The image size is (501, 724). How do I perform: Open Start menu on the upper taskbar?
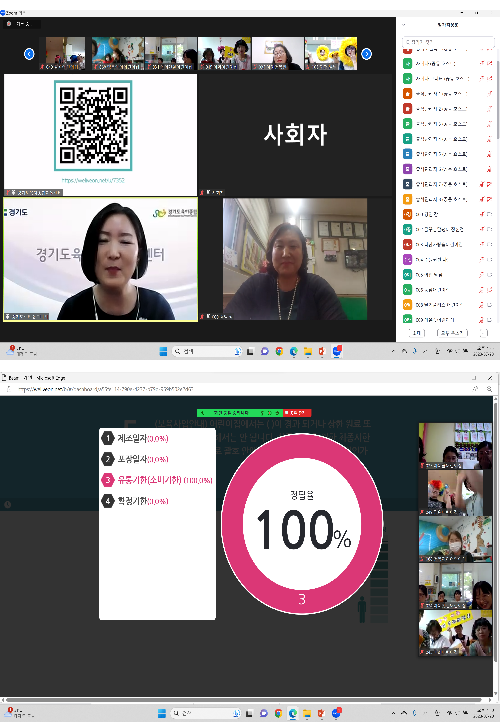[x=163, y=351]
